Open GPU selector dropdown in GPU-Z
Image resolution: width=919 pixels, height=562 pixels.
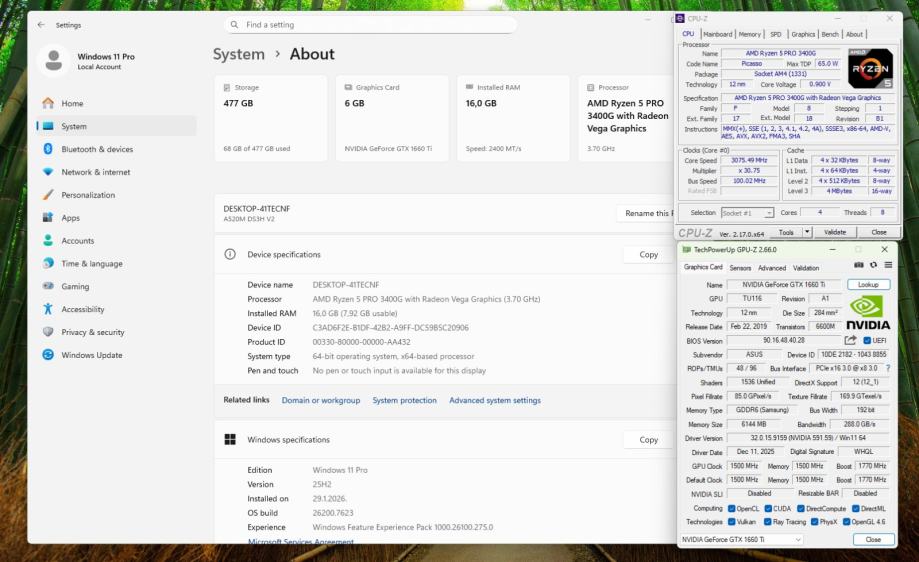click(x=741, y=539)
